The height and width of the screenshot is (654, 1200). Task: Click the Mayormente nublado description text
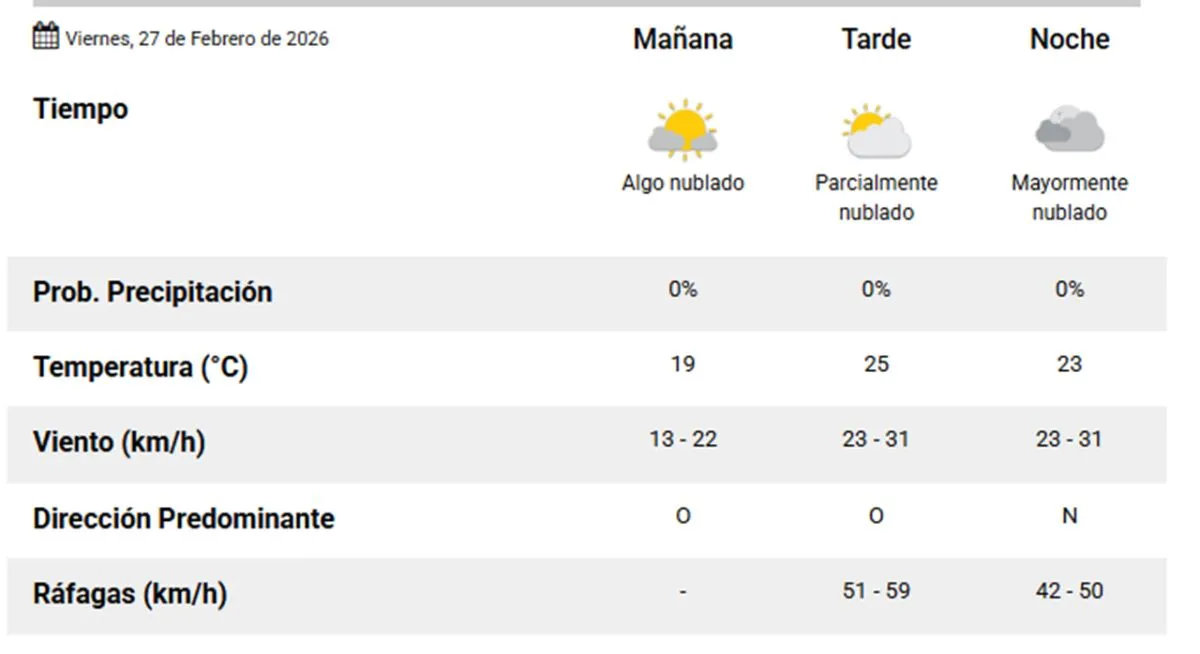1069,197
